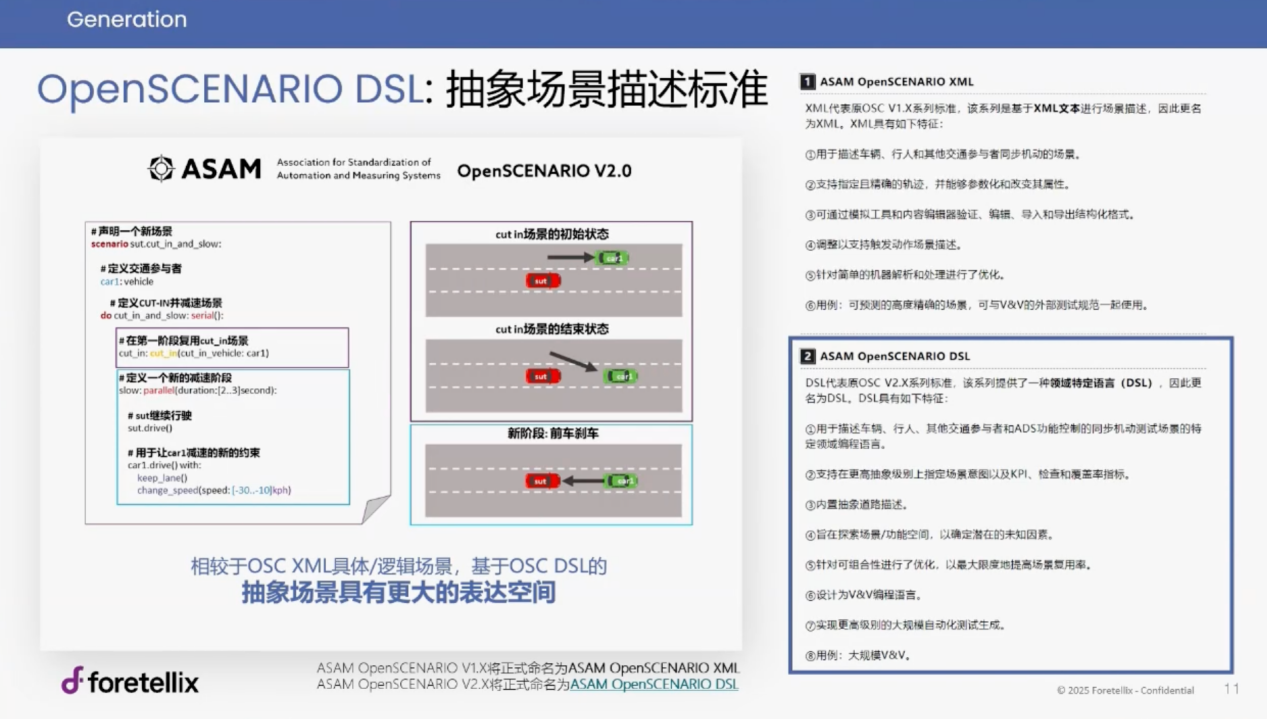Click the slide page number 11
Viewport: 1267px width, 719px height.
click(1231, 689)
